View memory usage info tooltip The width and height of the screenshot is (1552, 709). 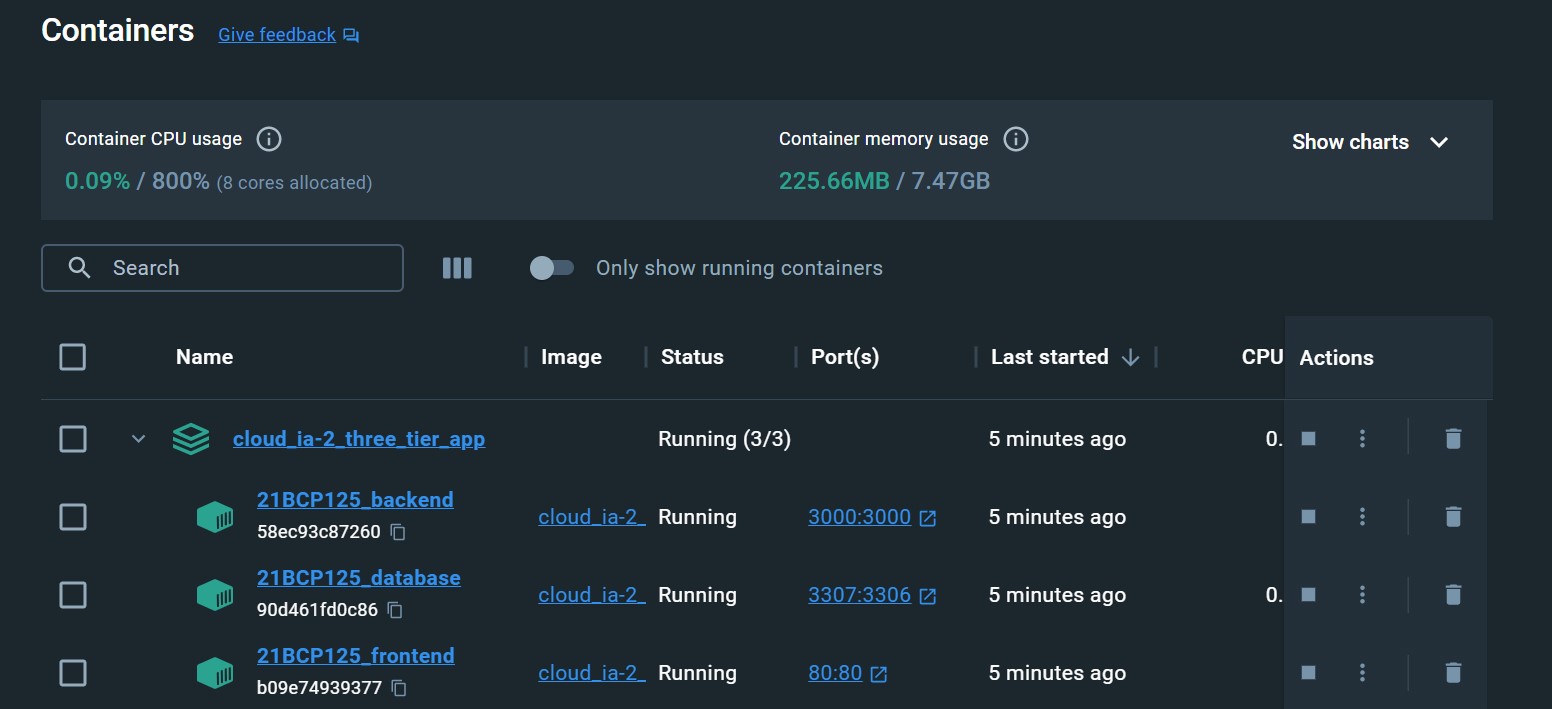(x=1015, y=139)
